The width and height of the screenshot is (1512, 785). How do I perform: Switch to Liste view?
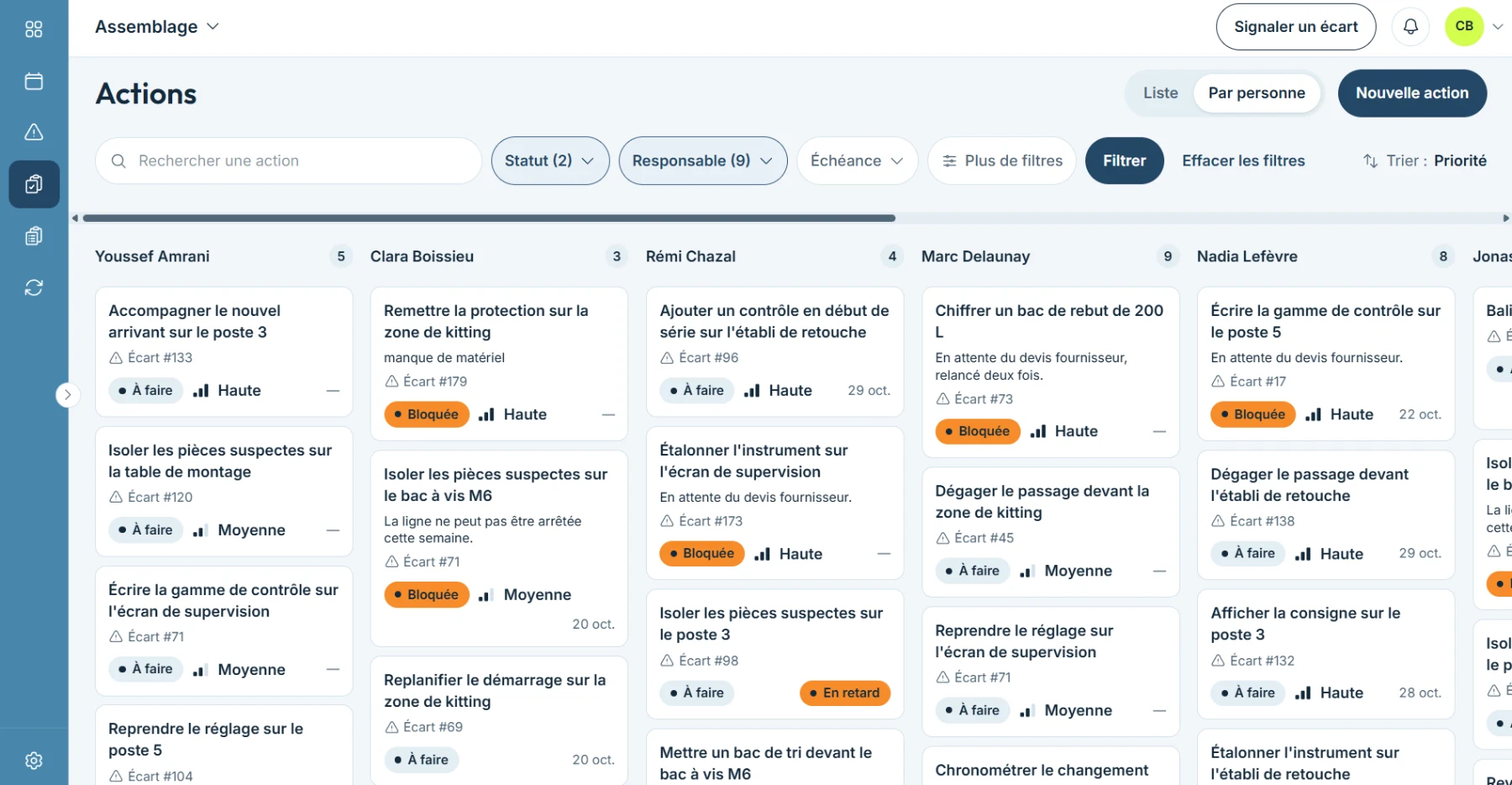pos(1160,93)
